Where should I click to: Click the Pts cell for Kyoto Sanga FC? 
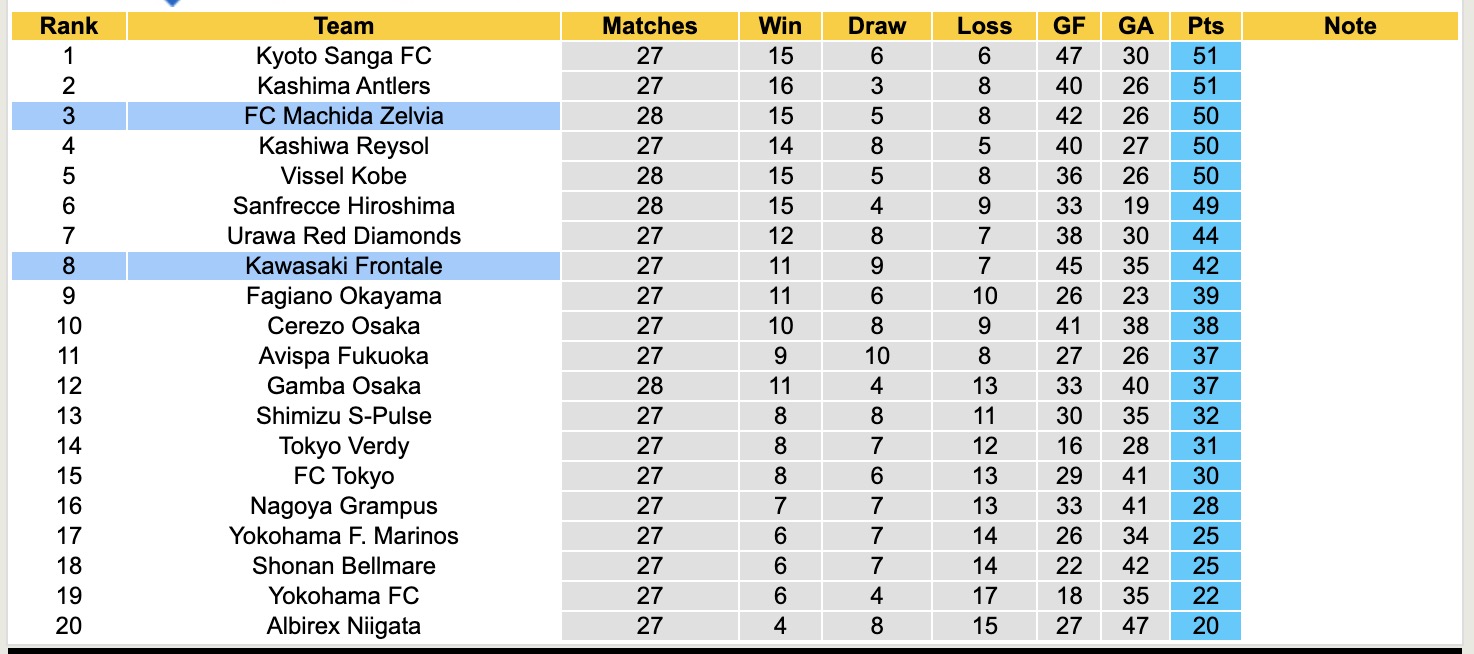pos(1206,56)
